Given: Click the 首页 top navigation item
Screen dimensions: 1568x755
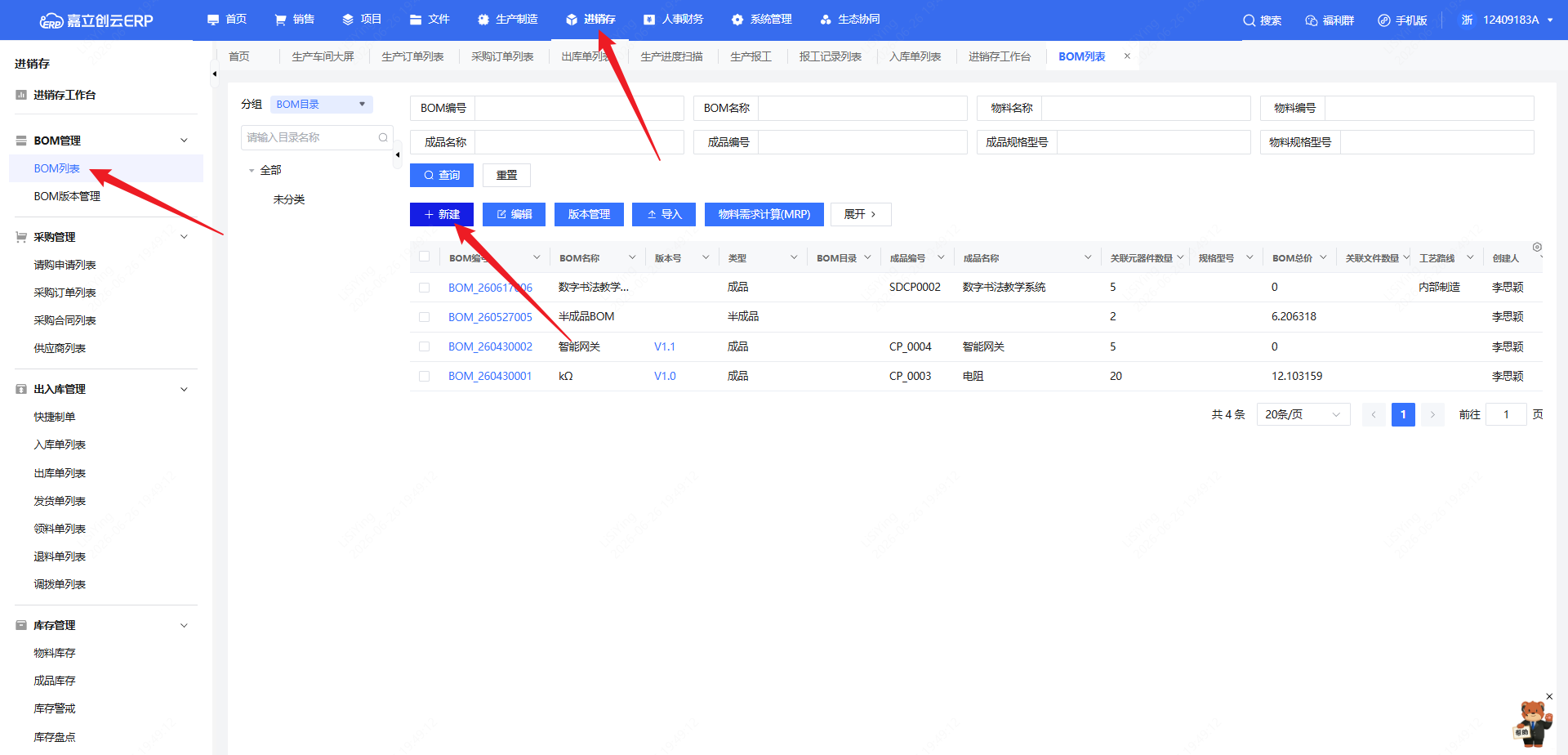Looking at the screenshot, I should [x=227, y=20].
